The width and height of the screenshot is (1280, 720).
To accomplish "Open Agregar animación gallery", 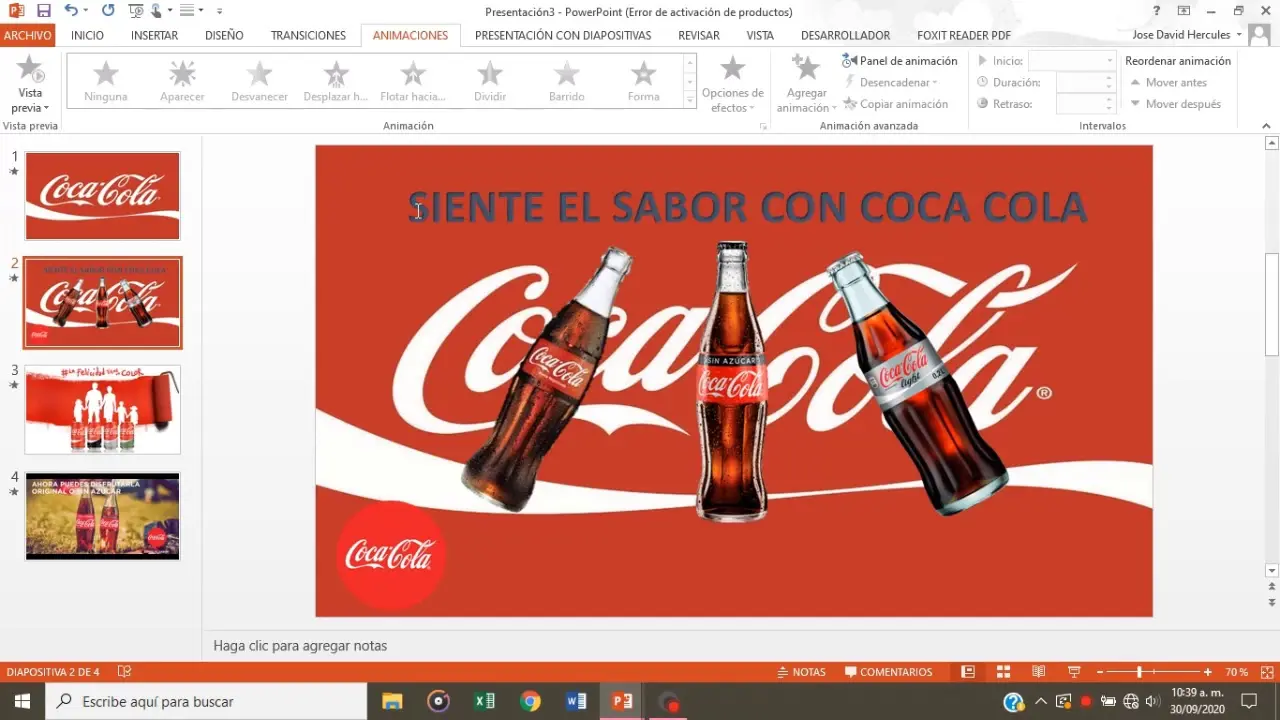I will [x=806, y=84].
